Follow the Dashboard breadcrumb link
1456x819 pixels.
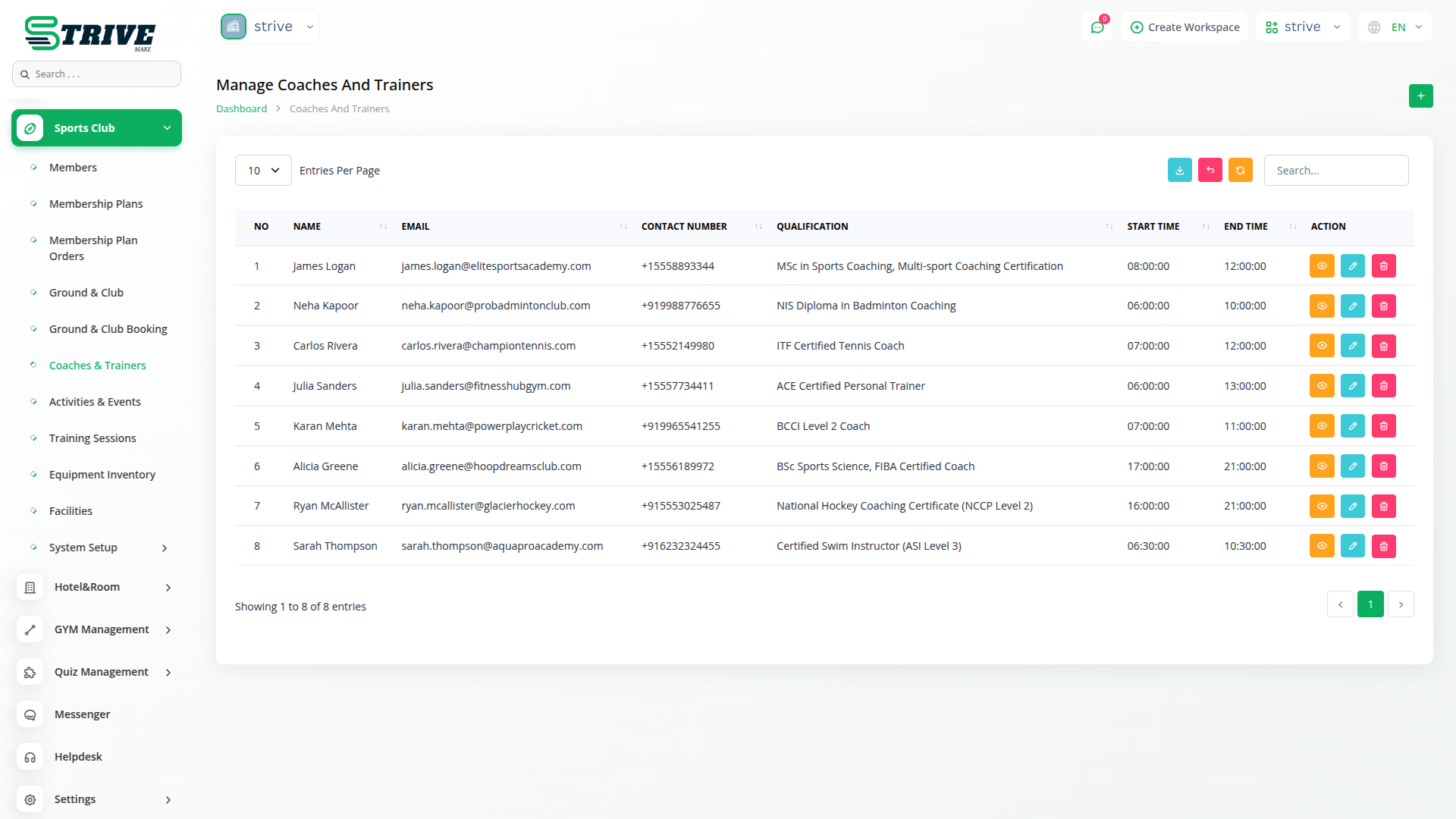[x=241, y=109]
